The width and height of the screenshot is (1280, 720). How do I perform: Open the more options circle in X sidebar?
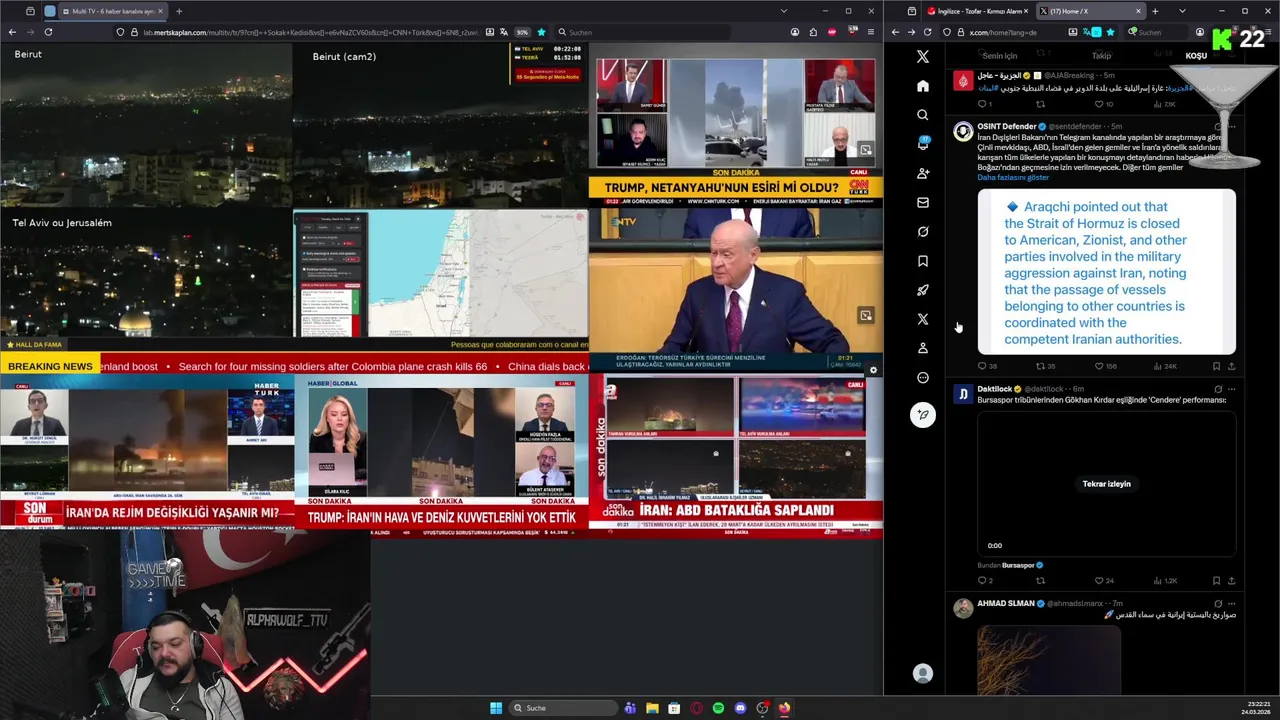point(923,377)
